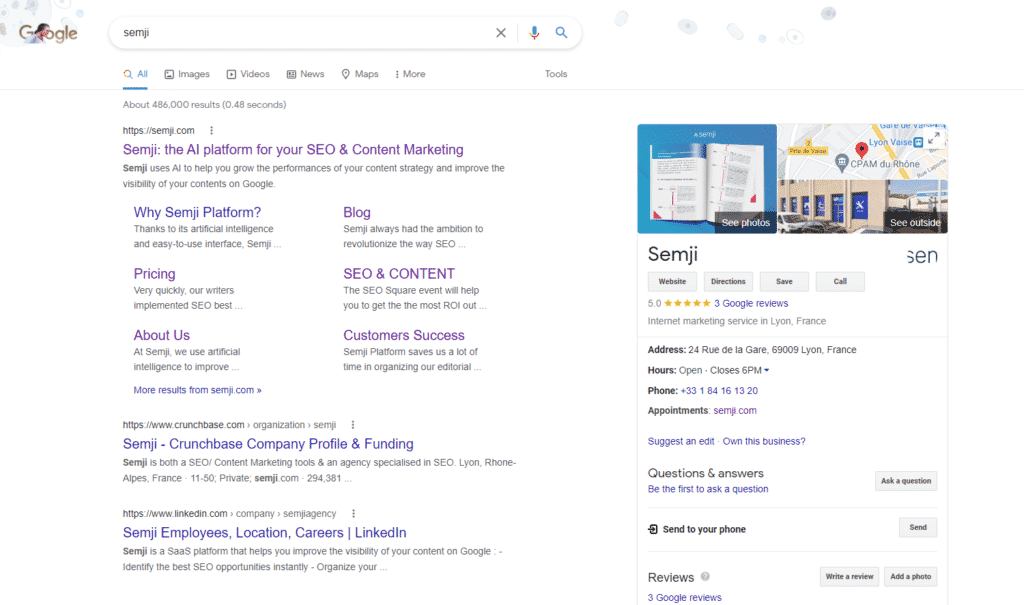Screen dimensions: 1024x605
Task: Open options menu for linkedin.com result
Action: [353, 514]
